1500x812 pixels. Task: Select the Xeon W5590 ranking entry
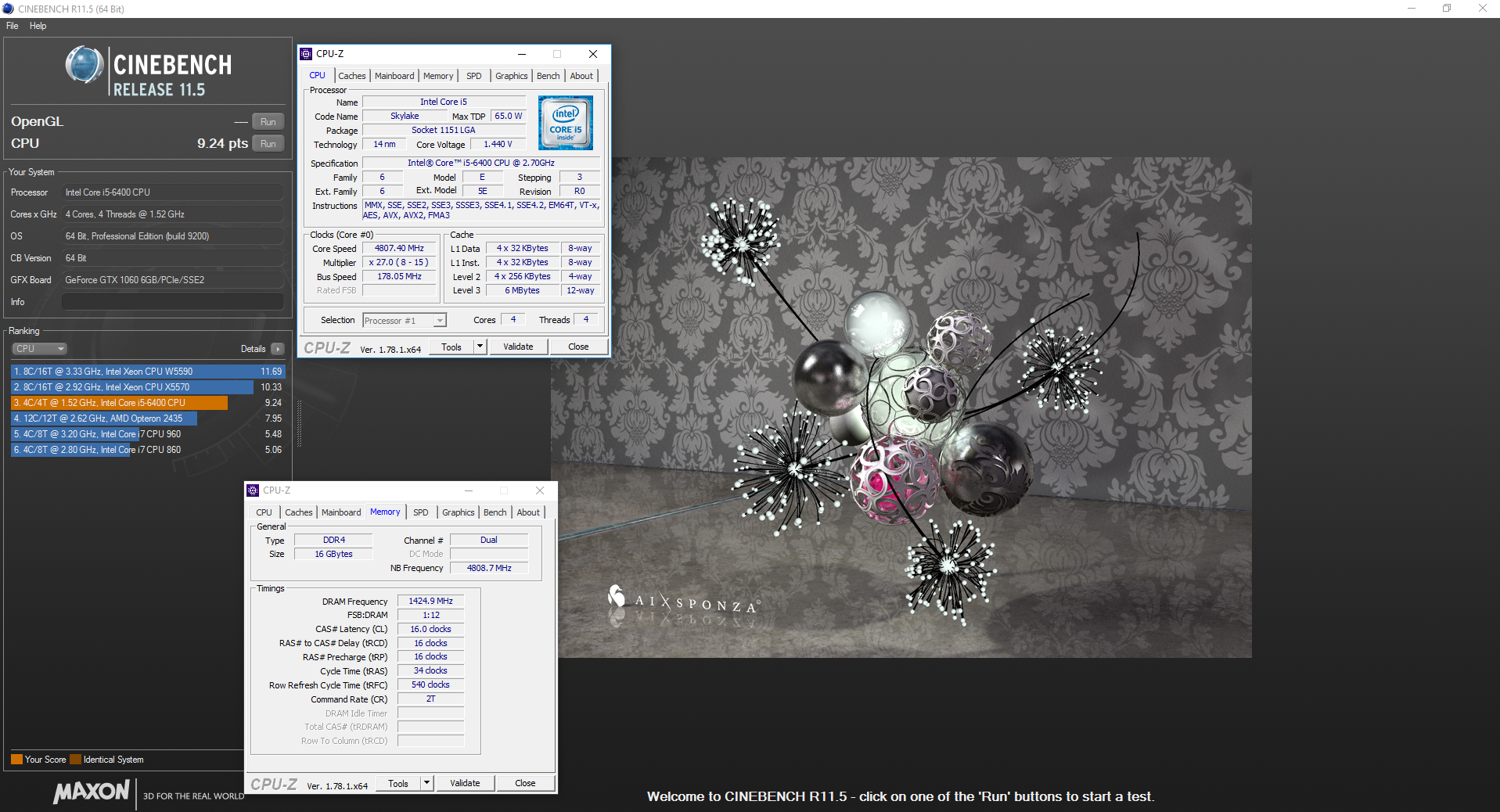click(148, 372)
